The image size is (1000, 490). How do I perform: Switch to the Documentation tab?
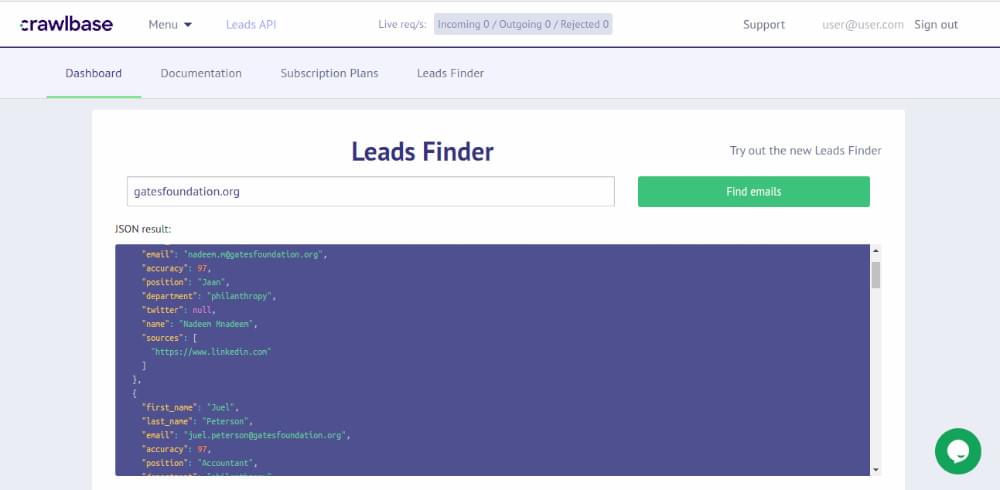(x=201, y=73)
